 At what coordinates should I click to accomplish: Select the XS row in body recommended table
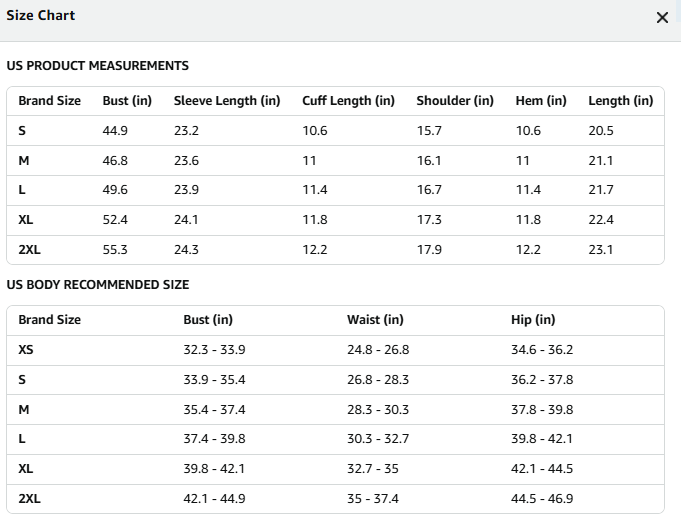tap(335, 350)
